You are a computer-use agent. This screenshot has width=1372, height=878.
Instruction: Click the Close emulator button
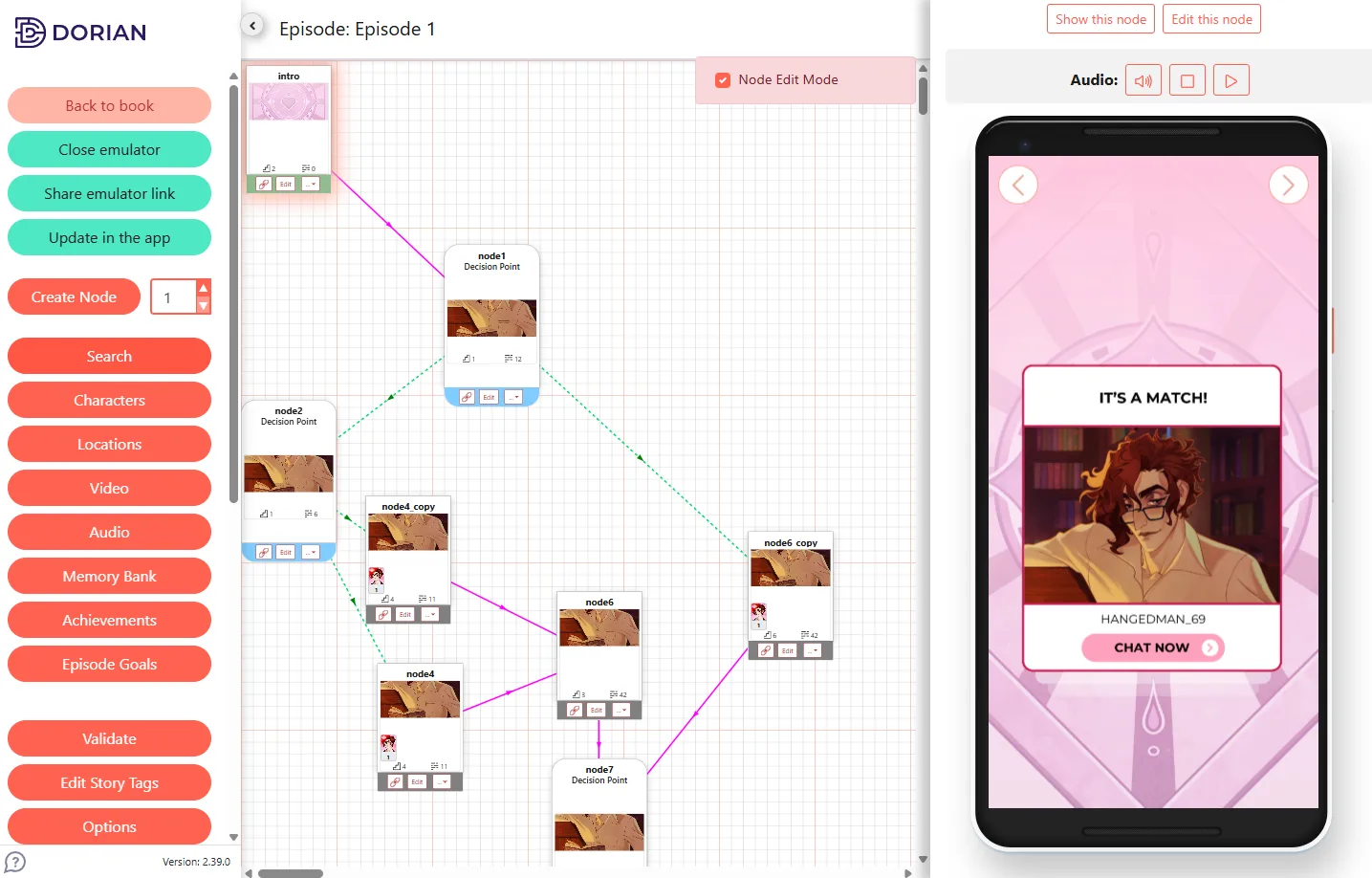[x=109, y=149]
